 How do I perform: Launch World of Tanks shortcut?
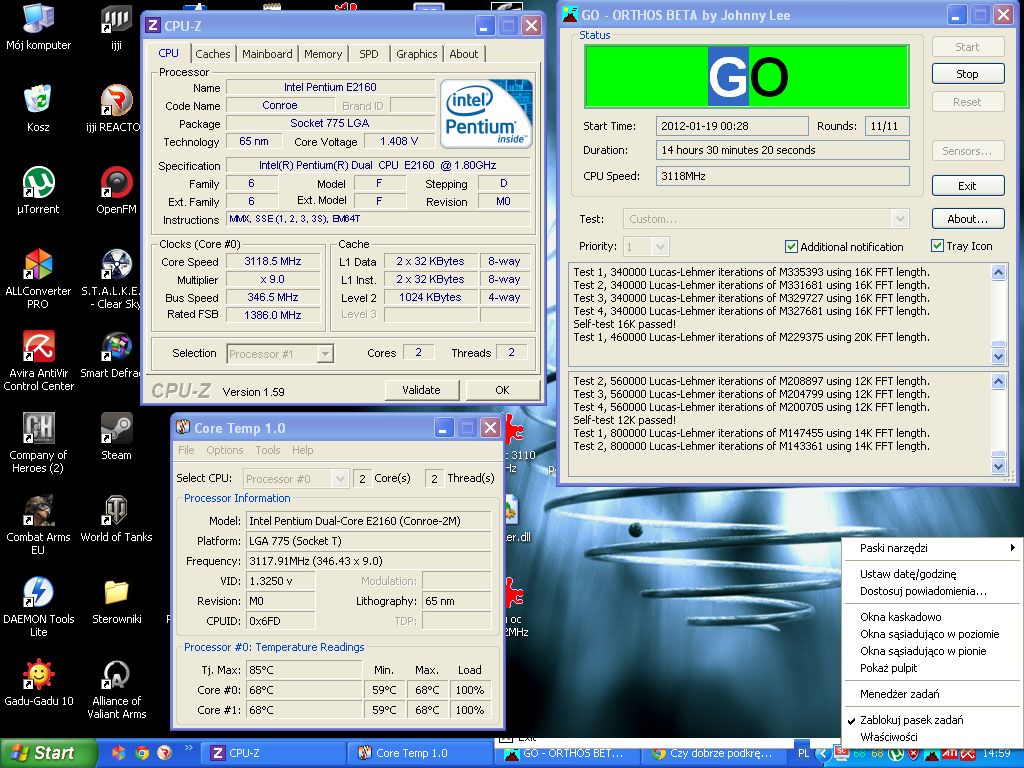pos(116,510)
